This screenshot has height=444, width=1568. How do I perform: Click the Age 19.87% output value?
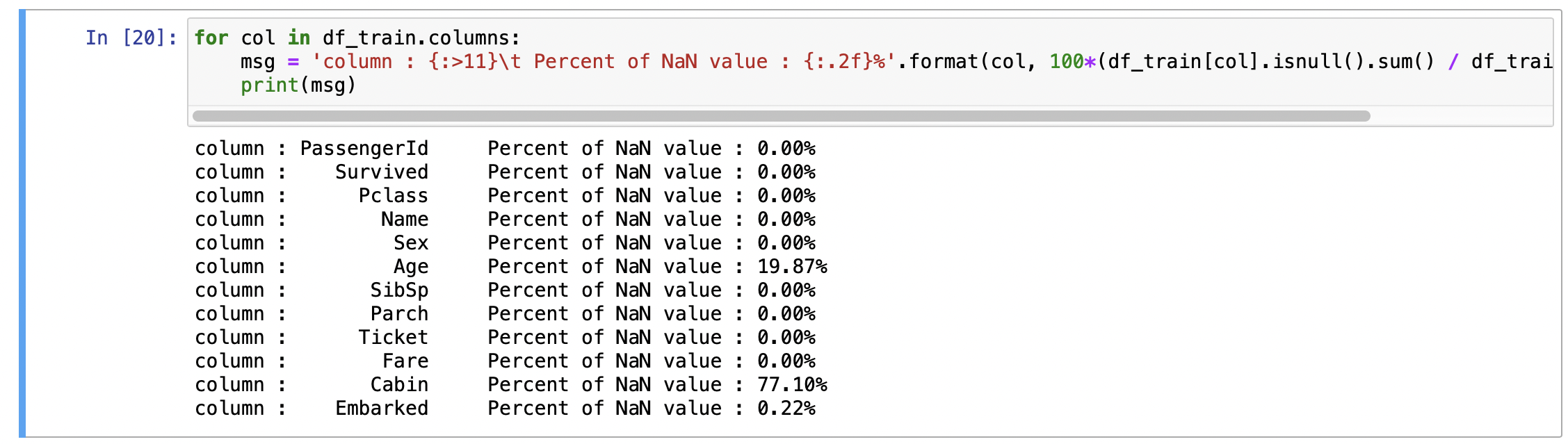(792, 266)
